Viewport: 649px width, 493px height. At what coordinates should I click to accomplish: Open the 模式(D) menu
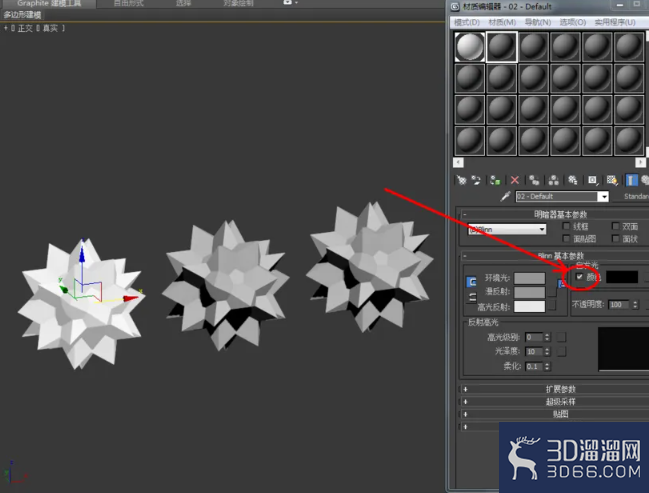click(x=467, y=22)
